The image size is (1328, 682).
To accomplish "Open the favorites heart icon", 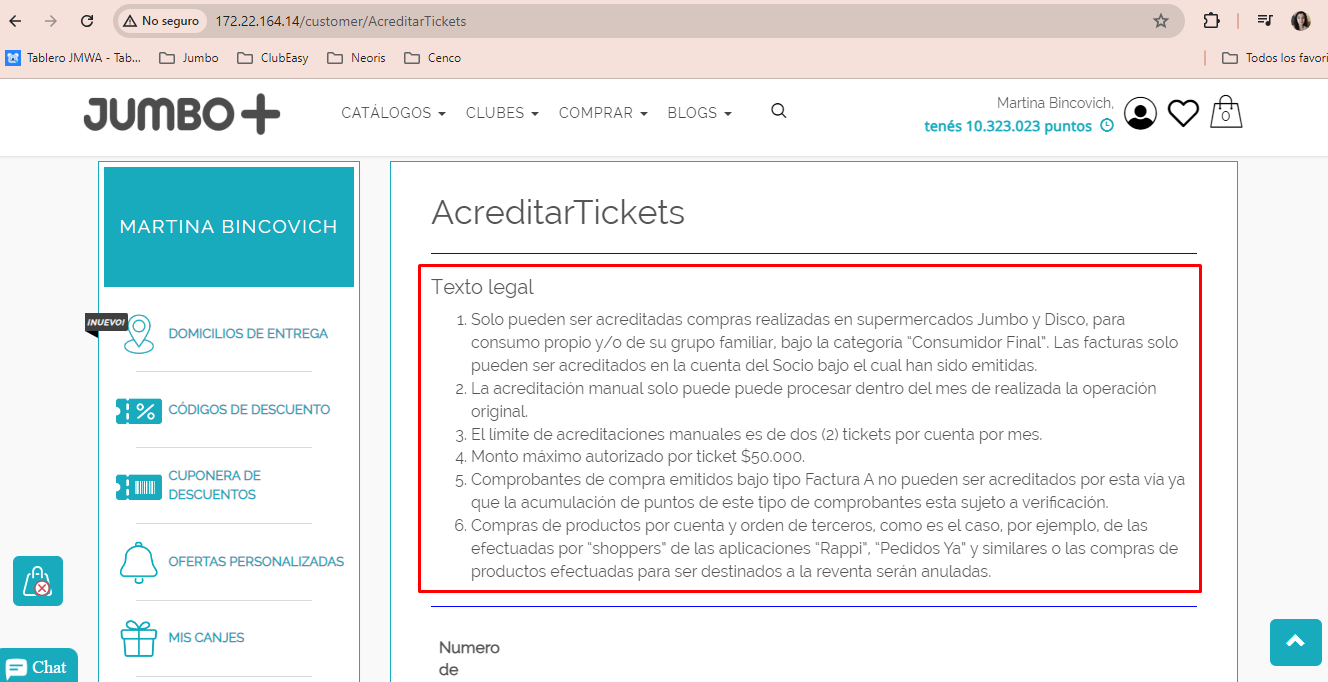I will coord(1183,113).
